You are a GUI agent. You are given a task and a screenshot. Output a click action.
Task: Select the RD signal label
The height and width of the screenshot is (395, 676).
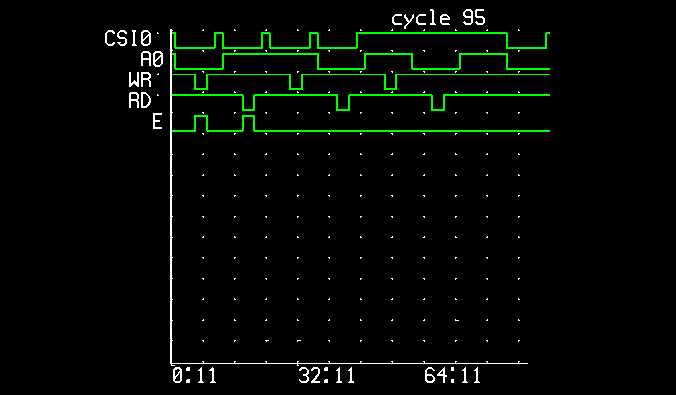click(140, 101)
